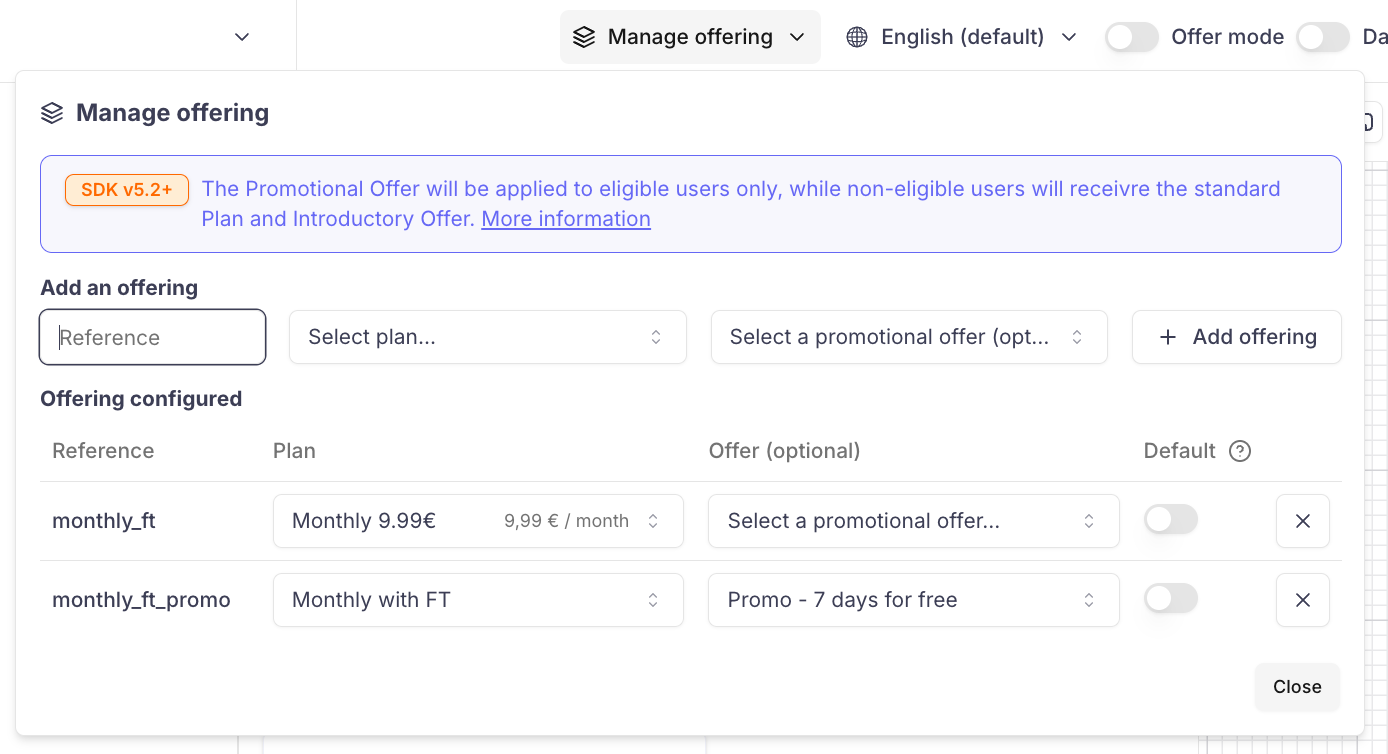Delete the monthly_ft_promo offering row

(1302, 600)
